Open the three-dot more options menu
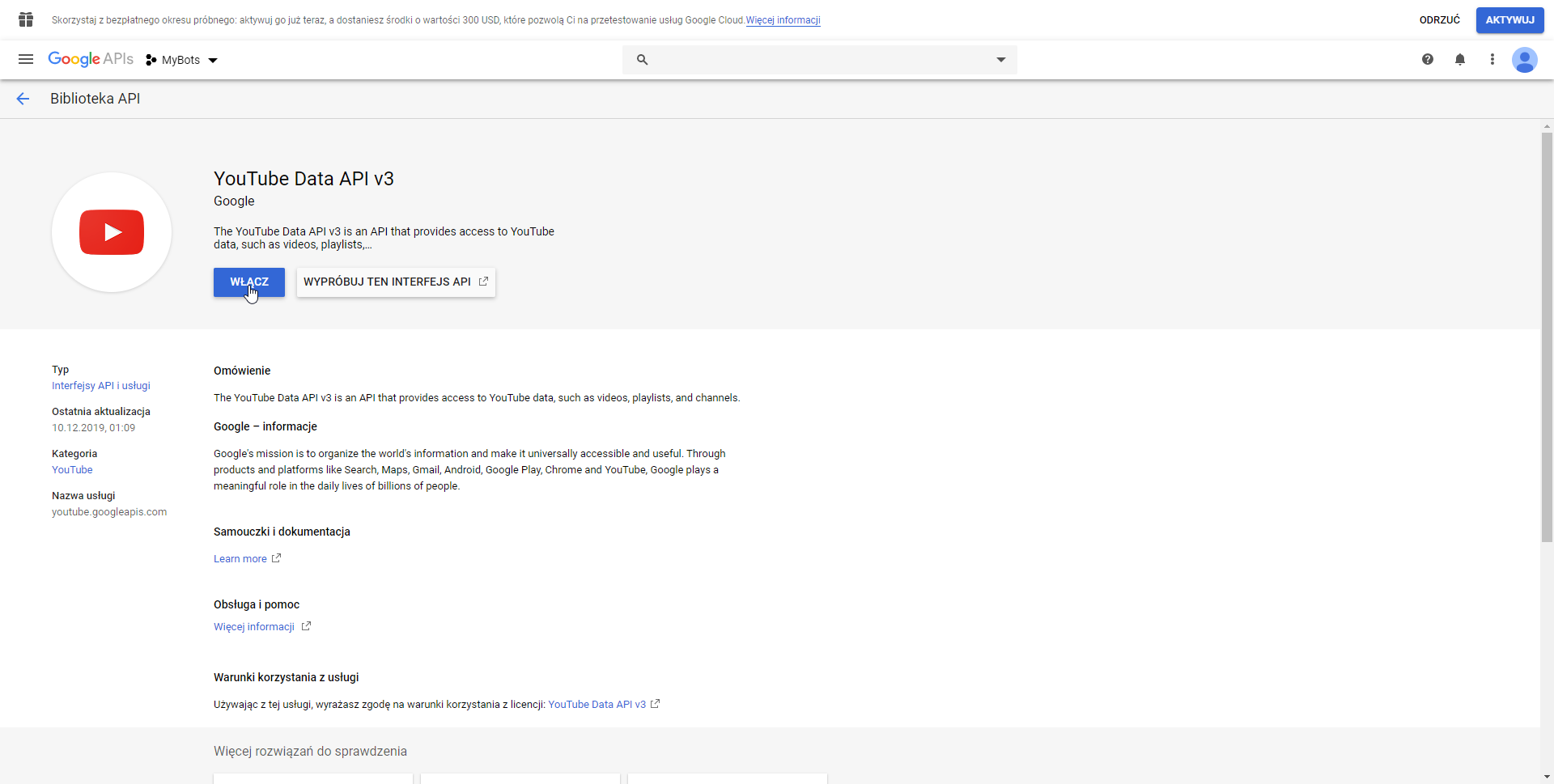The height and width of the screenshot is (784, 1554). click(x=1492, y=59)
